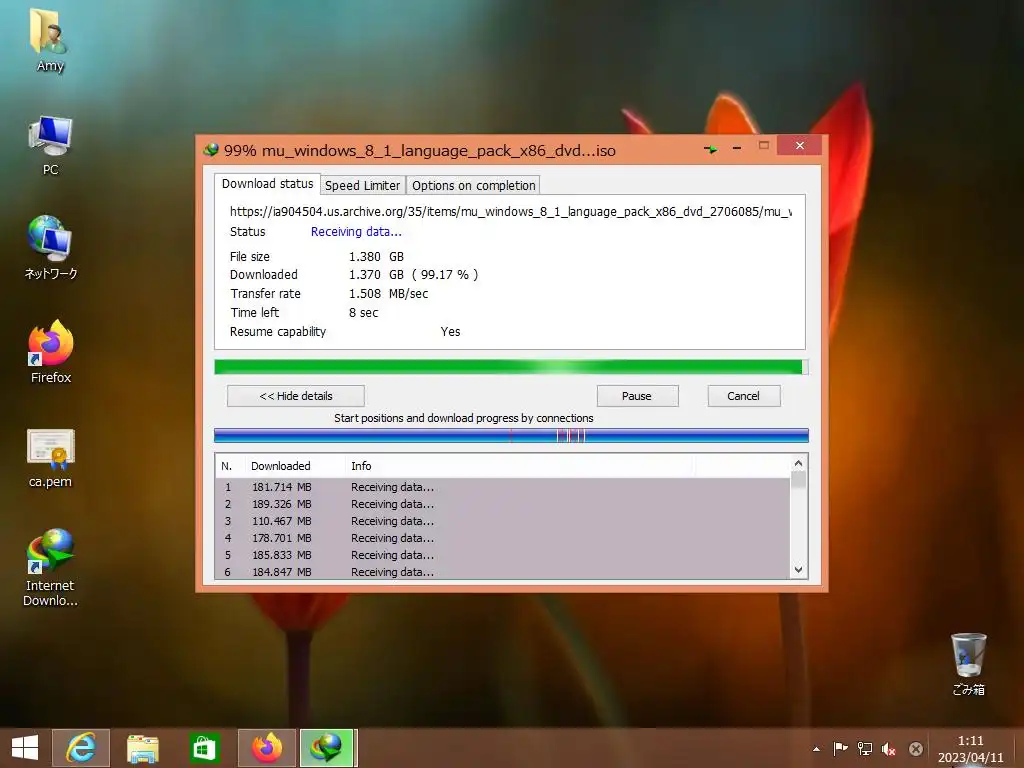Switch to the Download status tab

(x=267, y=184)
